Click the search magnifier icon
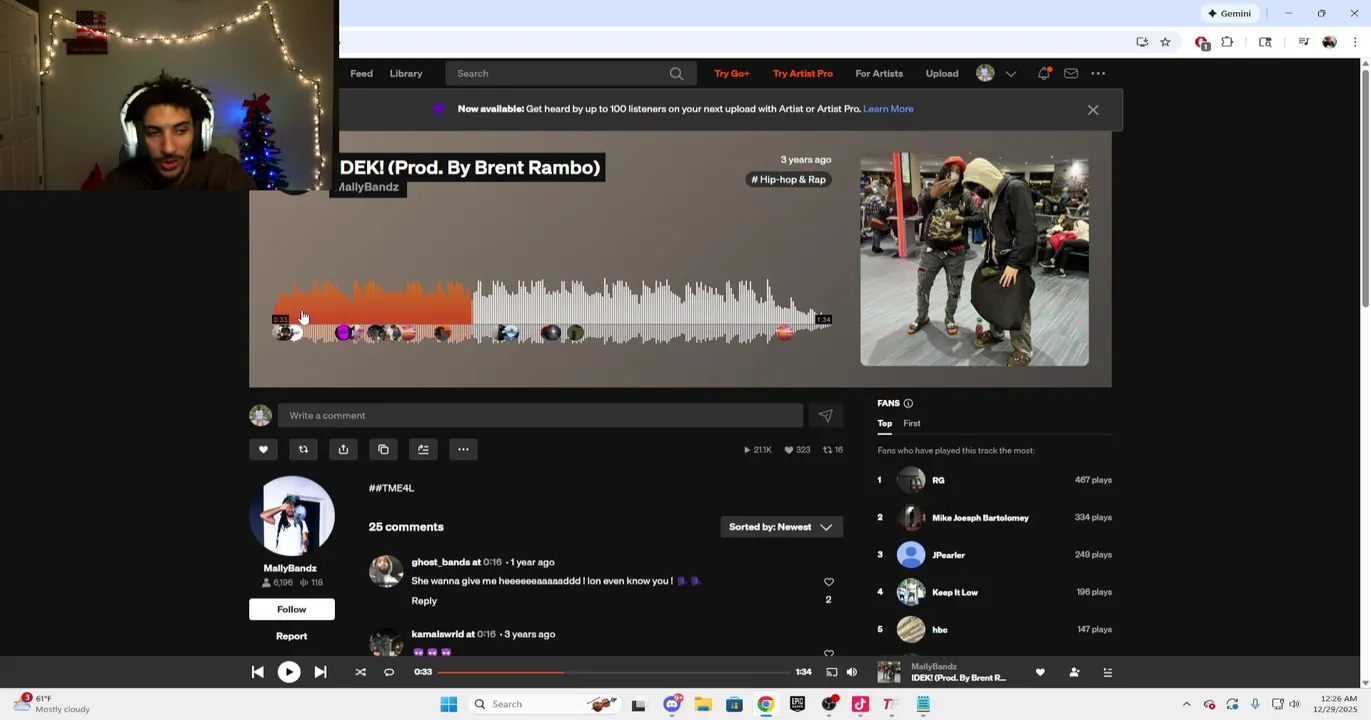The width and height of the screenshot is (1371, 720). pyautogui.click(x=677, y=73)
